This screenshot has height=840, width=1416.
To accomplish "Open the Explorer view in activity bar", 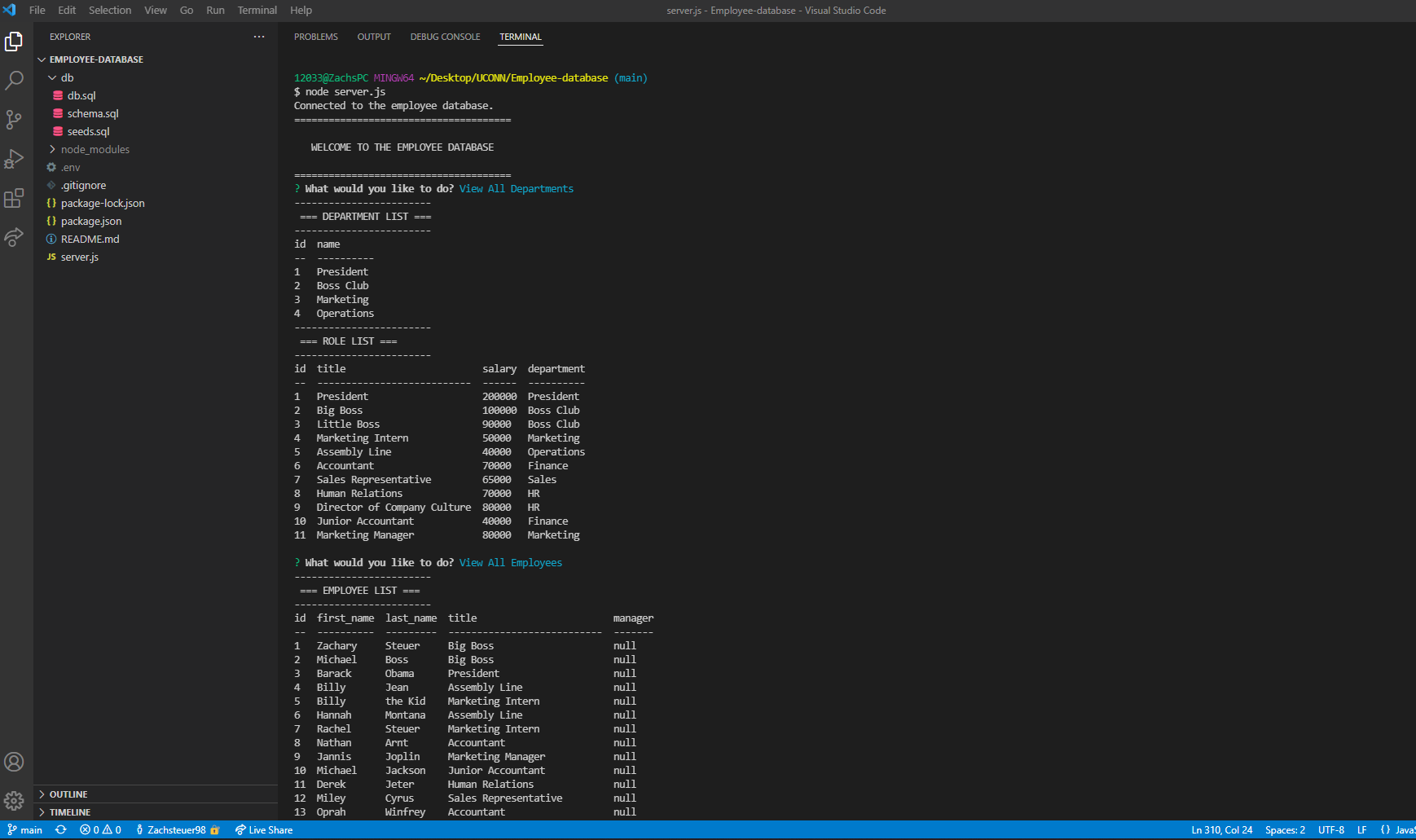I will click(14, 41).
